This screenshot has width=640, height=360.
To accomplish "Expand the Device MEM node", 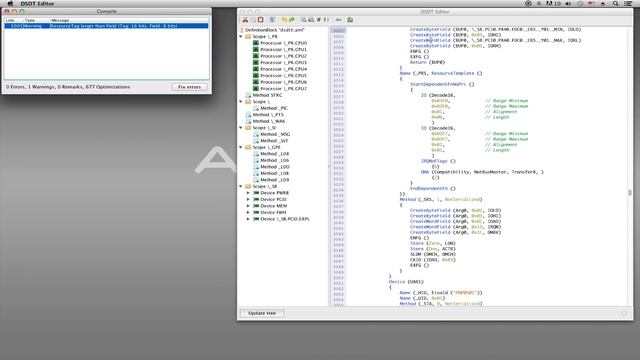I will (x=248, y=206).
